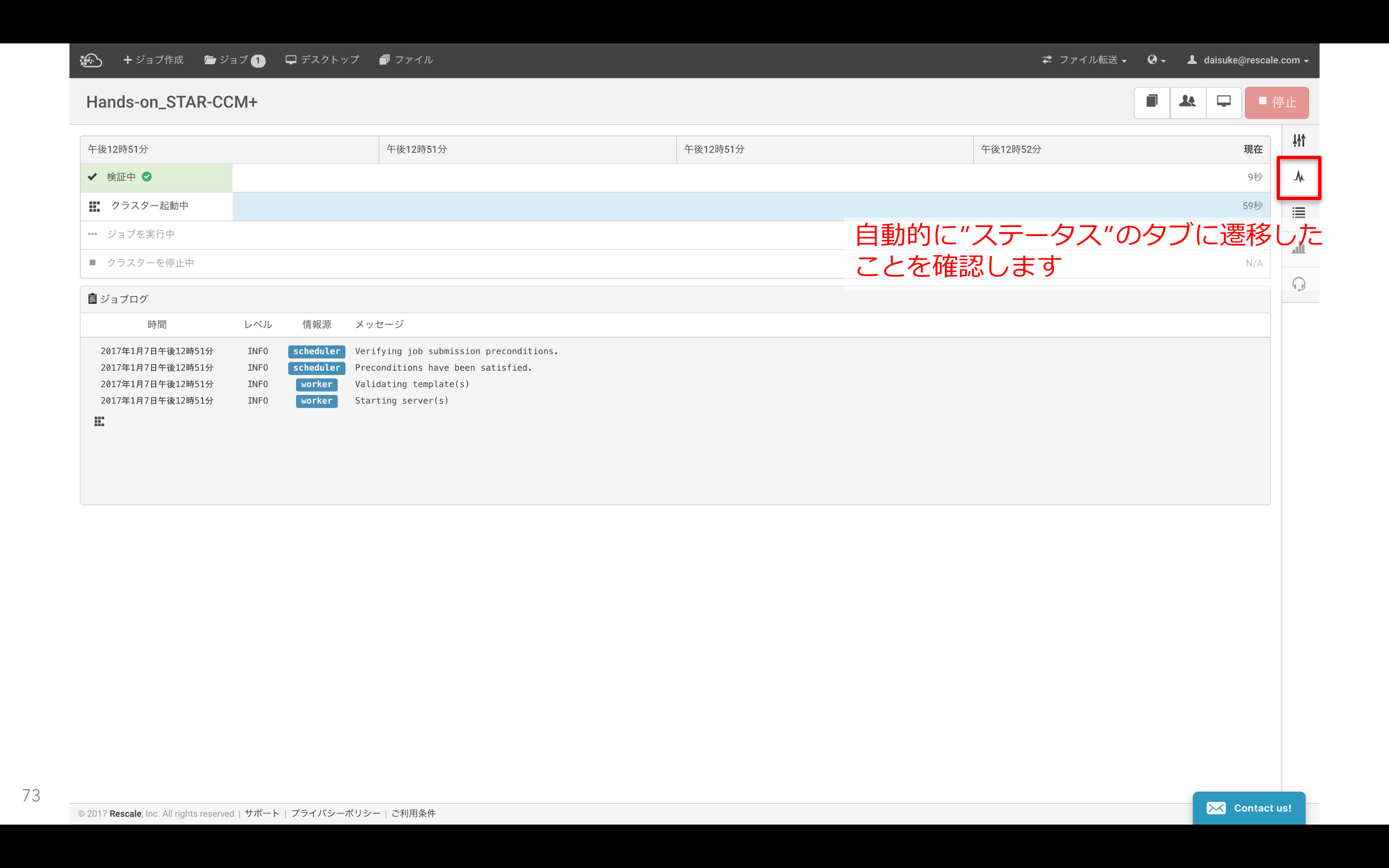Open the プライバシーポリシー link

pos(336,814)
